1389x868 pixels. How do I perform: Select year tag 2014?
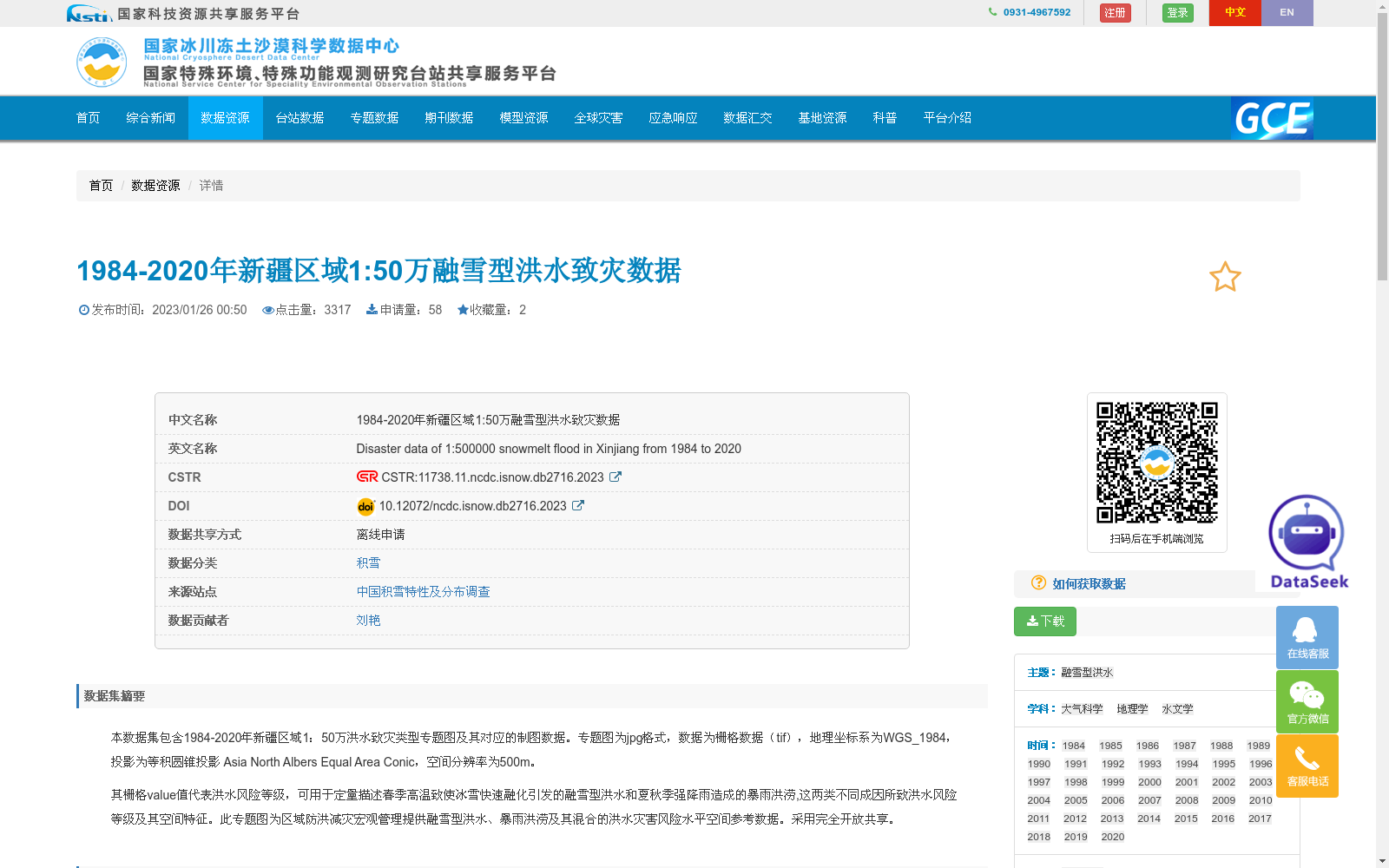(x=1149, y=819)
